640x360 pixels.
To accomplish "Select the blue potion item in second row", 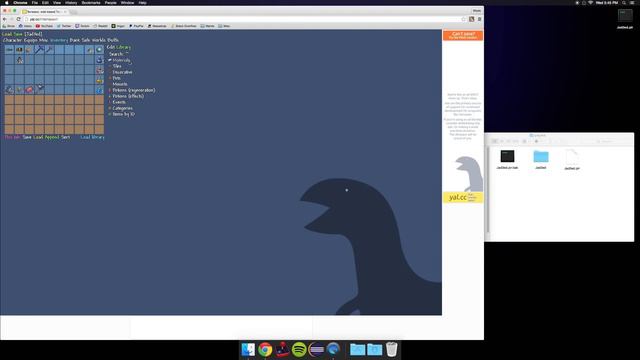I will pyautogui.click(x=99, y=60).
